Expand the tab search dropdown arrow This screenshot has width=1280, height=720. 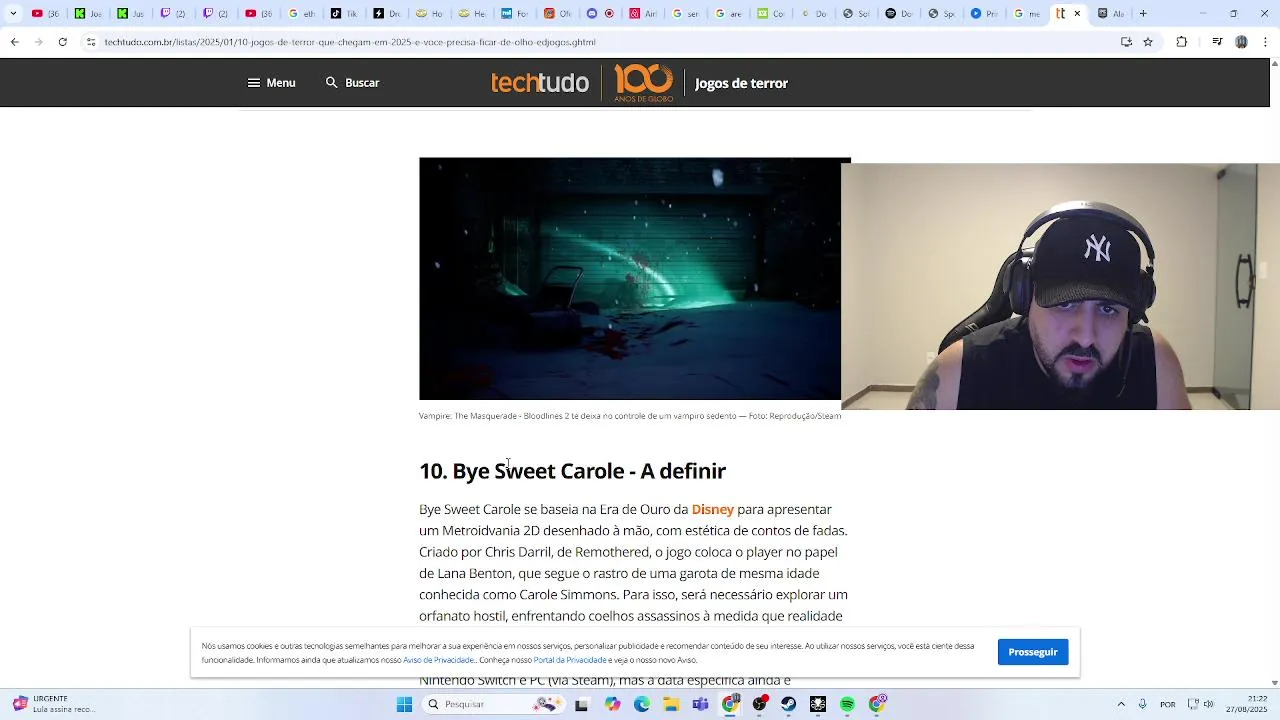tap(13, 14)
